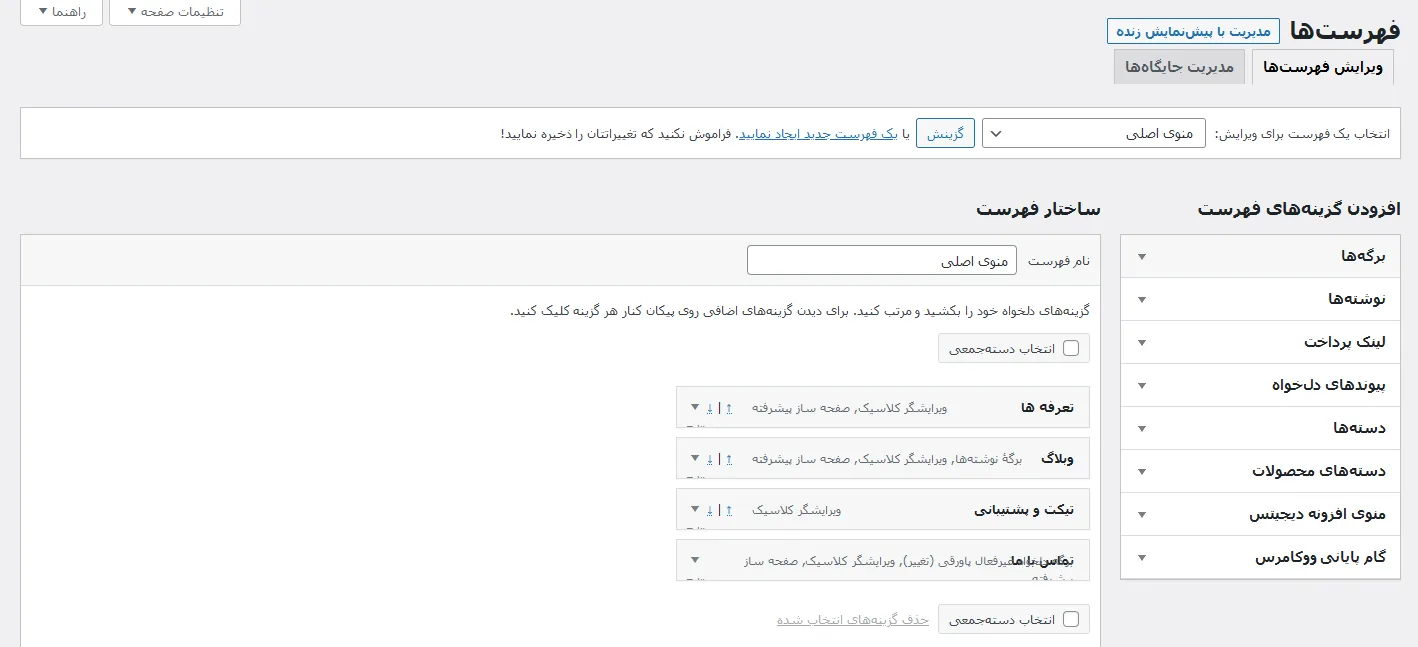The image size is (1418, 647).
Task: Switch to ویرایش فهرست‌ها tab
Action: 1323,67
